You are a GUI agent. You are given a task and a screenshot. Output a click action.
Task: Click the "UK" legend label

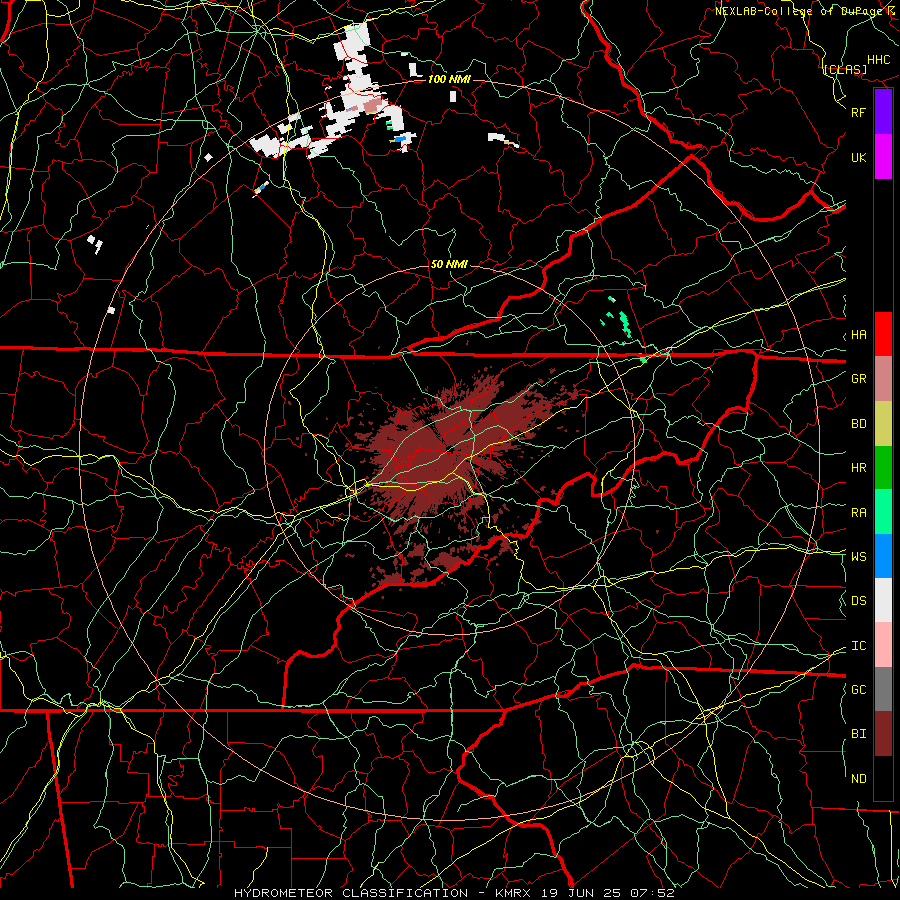(x=858, y=157)
